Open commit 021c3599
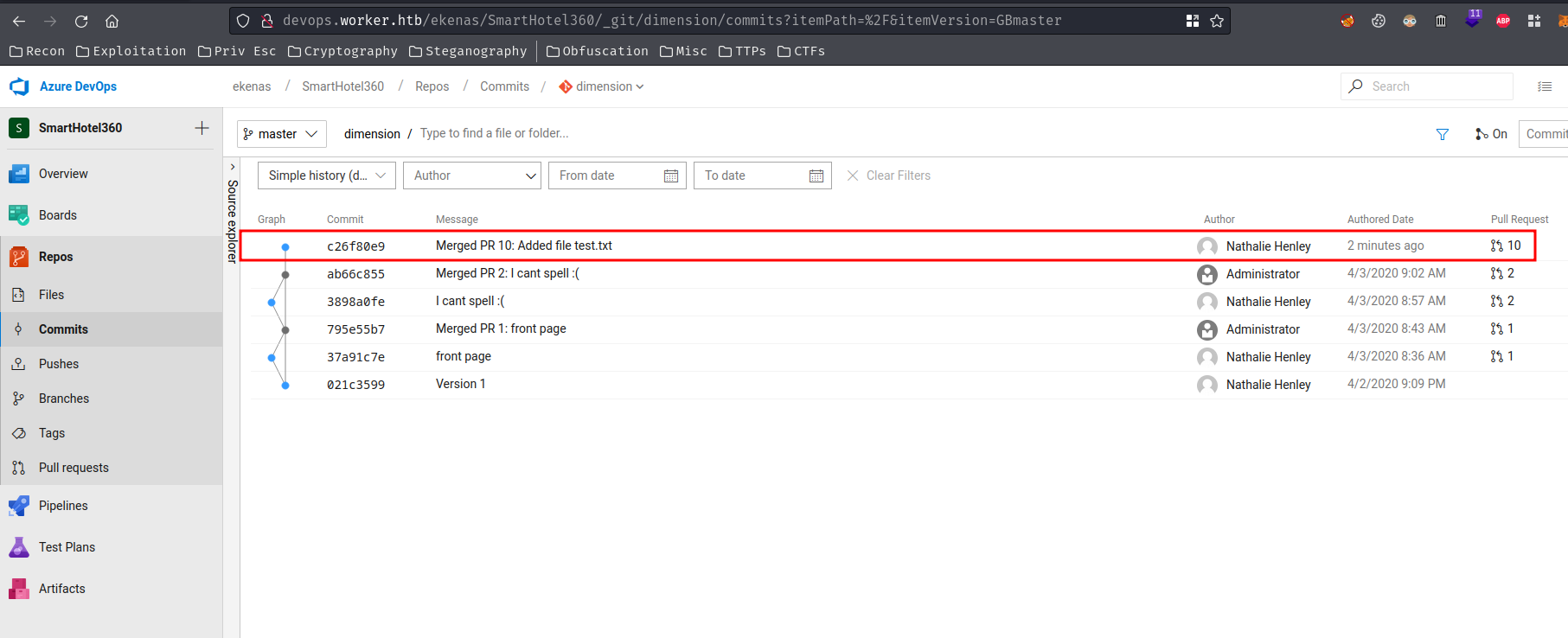Image resolution: width=1568 pixels, height=638 pixels. coord(355,385)
